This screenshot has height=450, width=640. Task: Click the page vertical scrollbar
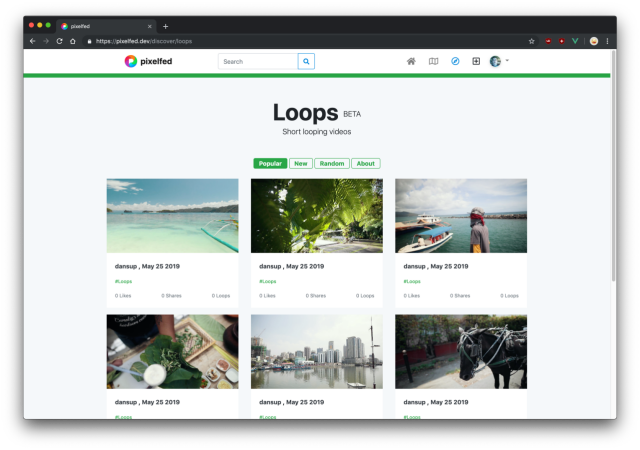(x=613, y=165)
